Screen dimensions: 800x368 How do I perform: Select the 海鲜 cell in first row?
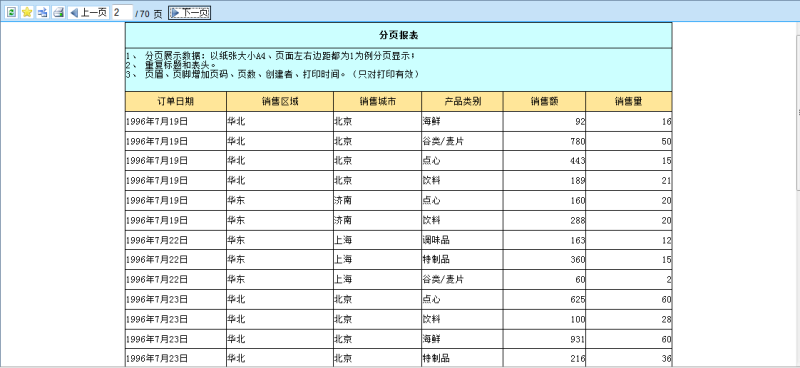point(462,121)
